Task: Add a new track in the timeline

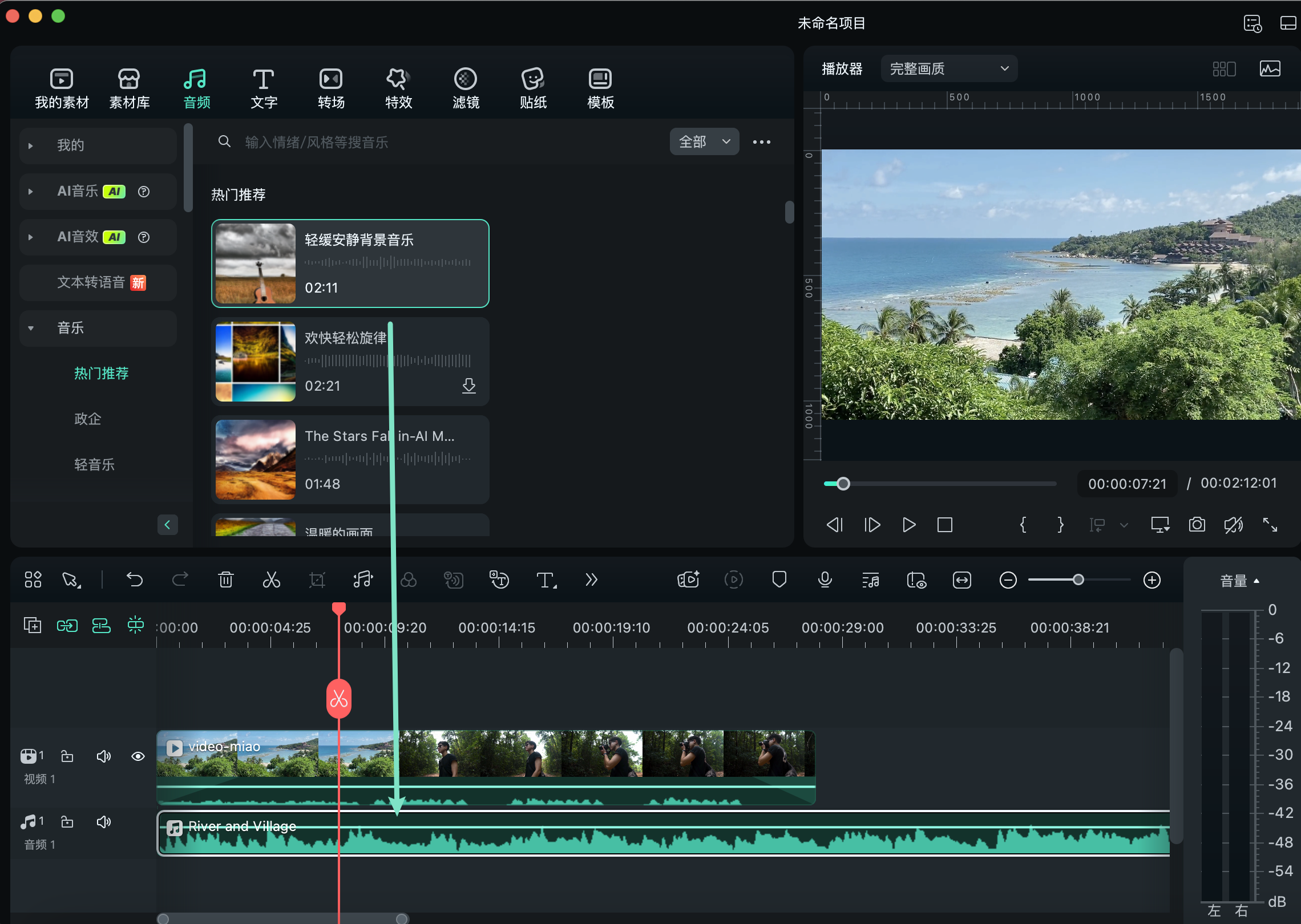Action: 33,626
